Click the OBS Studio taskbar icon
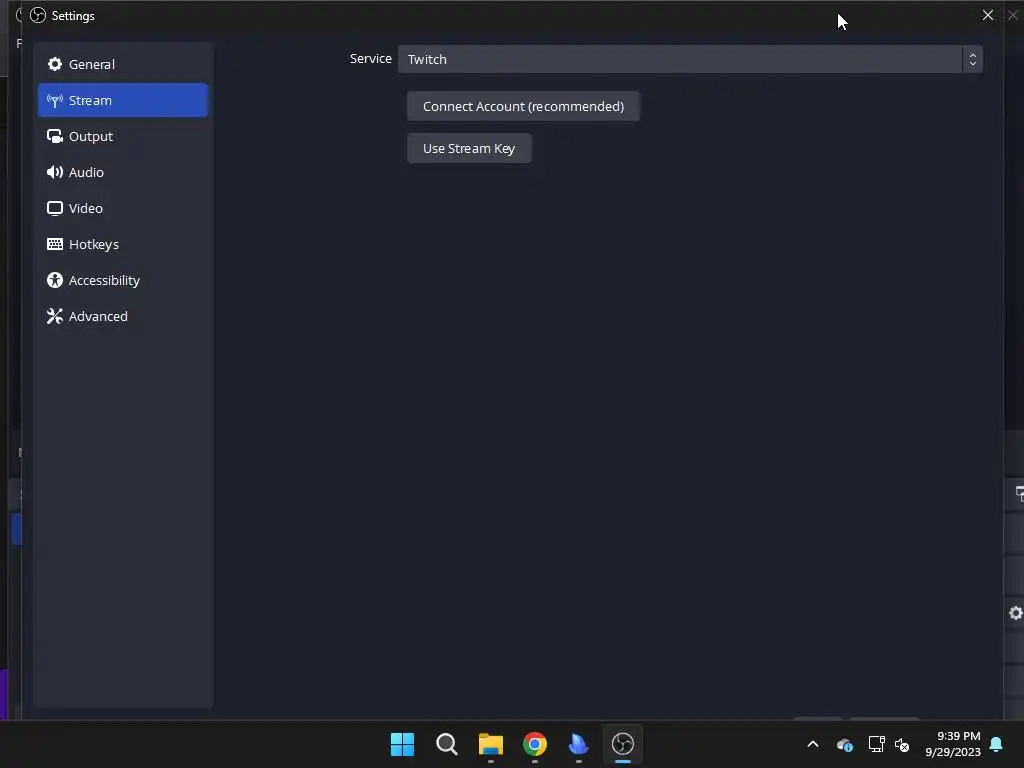 (x=623, y=744)
